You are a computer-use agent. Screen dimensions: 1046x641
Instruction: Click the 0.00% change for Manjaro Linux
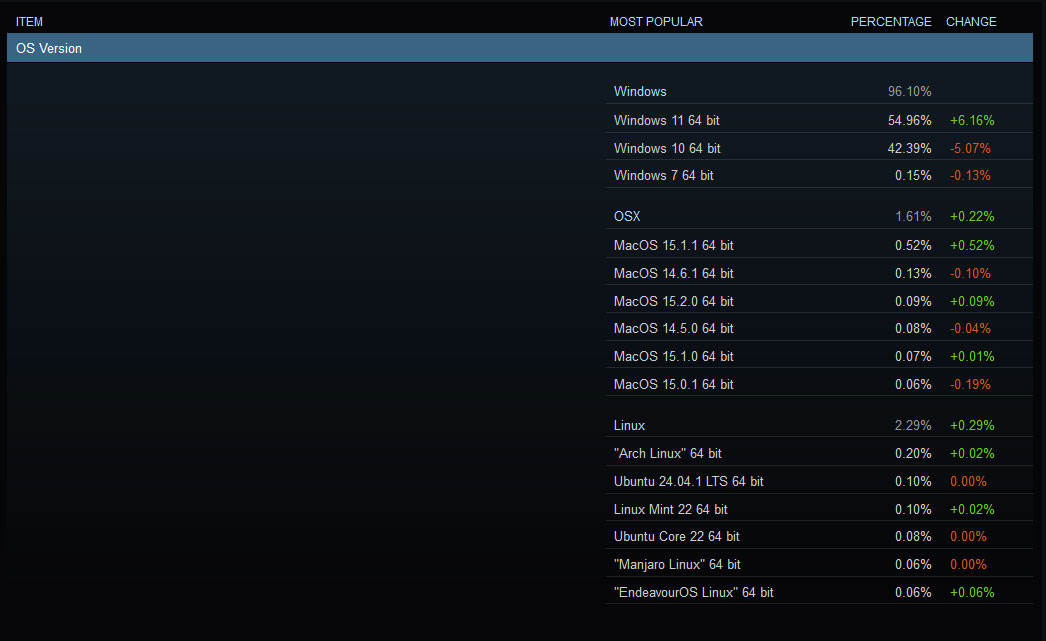(968, 564)
